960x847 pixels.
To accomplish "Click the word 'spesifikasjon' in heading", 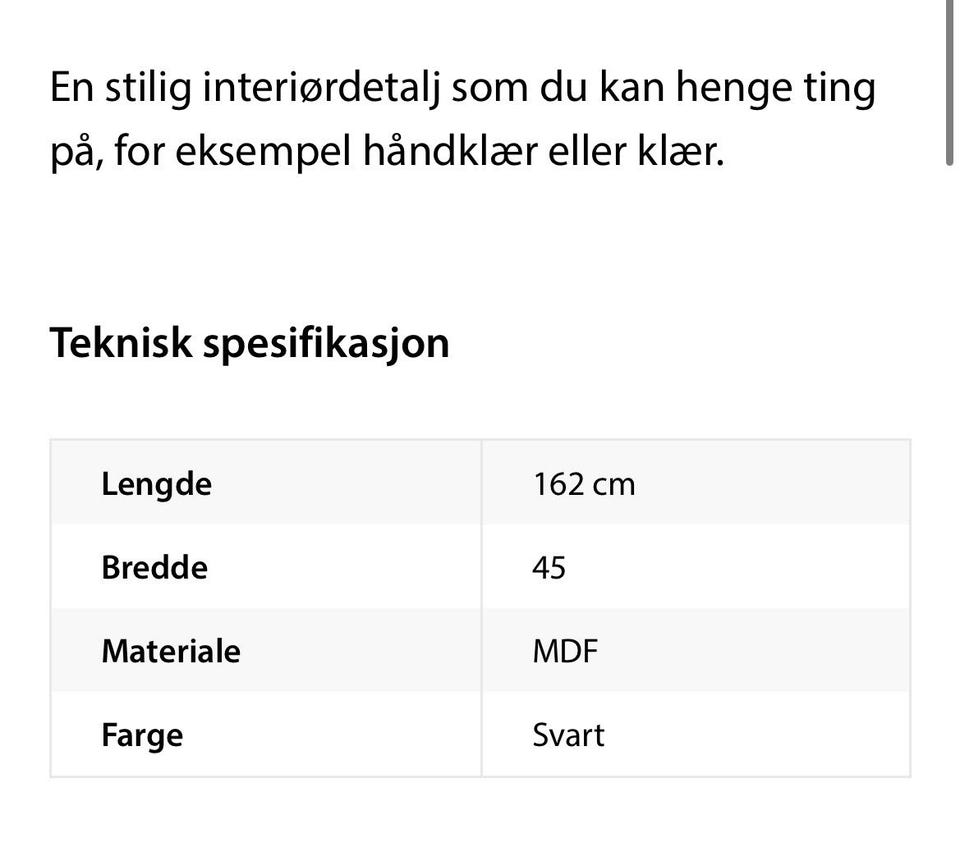I will [x=326, y=345].
